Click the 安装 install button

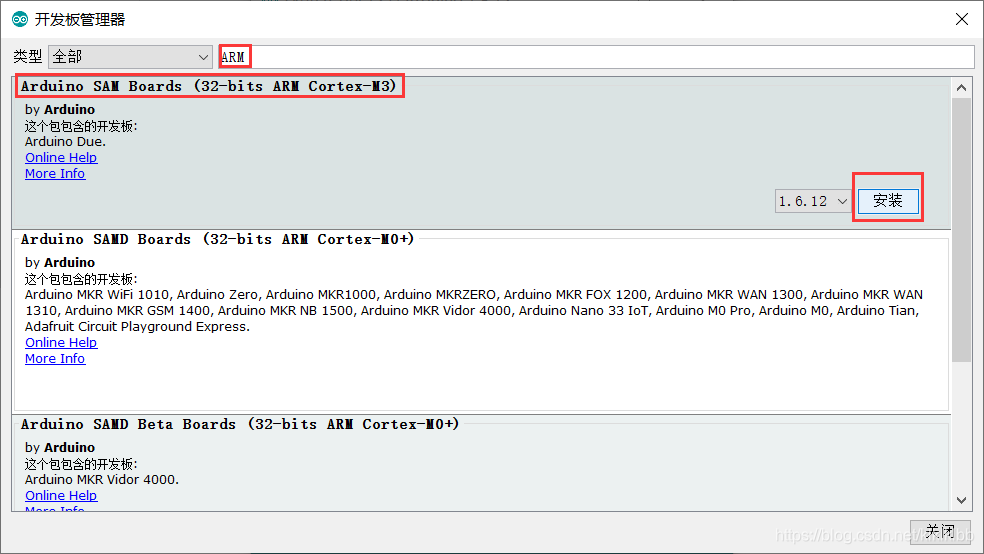point(888,201)
